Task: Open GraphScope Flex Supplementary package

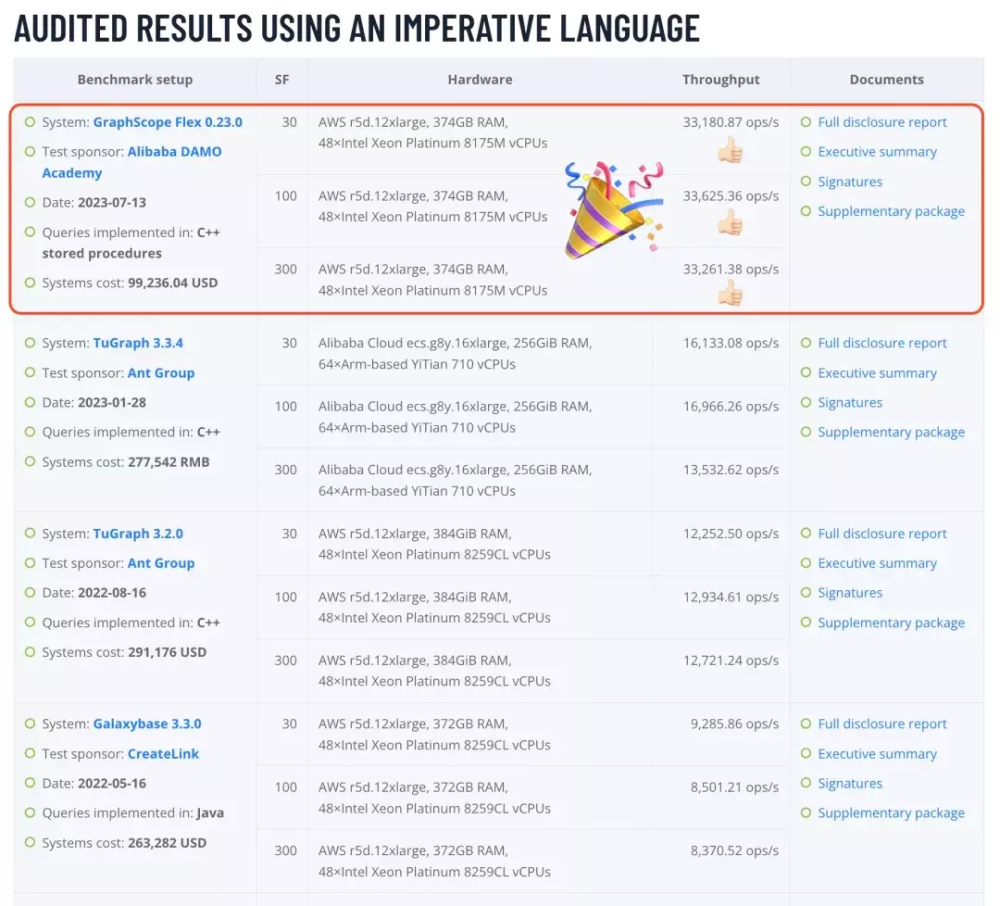Action: point(891,211)
